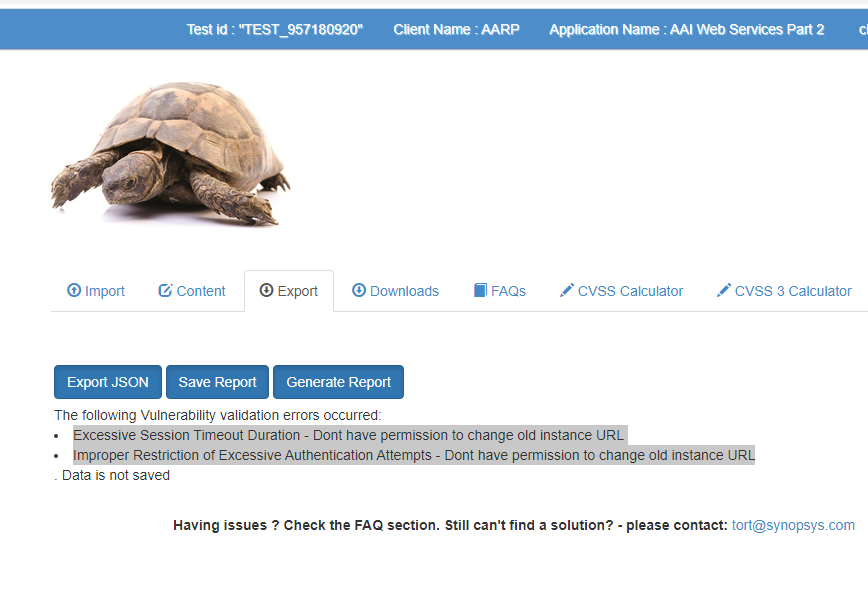Switch to the Content tab
This screenshot has height=594, width=868.
click(192, 291)
